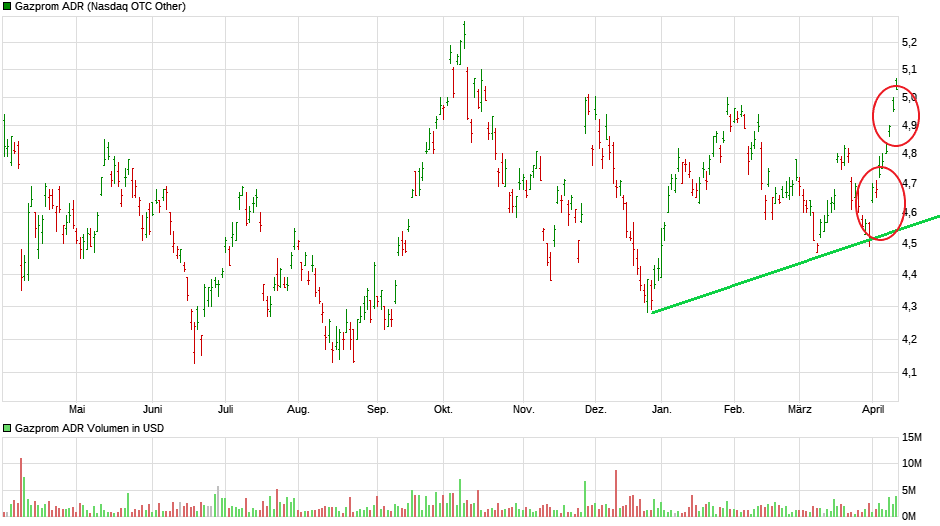This screenshot has height=526, width=940.
Task: Click the tallest red volume bar in early May
Action: [21, 487]
